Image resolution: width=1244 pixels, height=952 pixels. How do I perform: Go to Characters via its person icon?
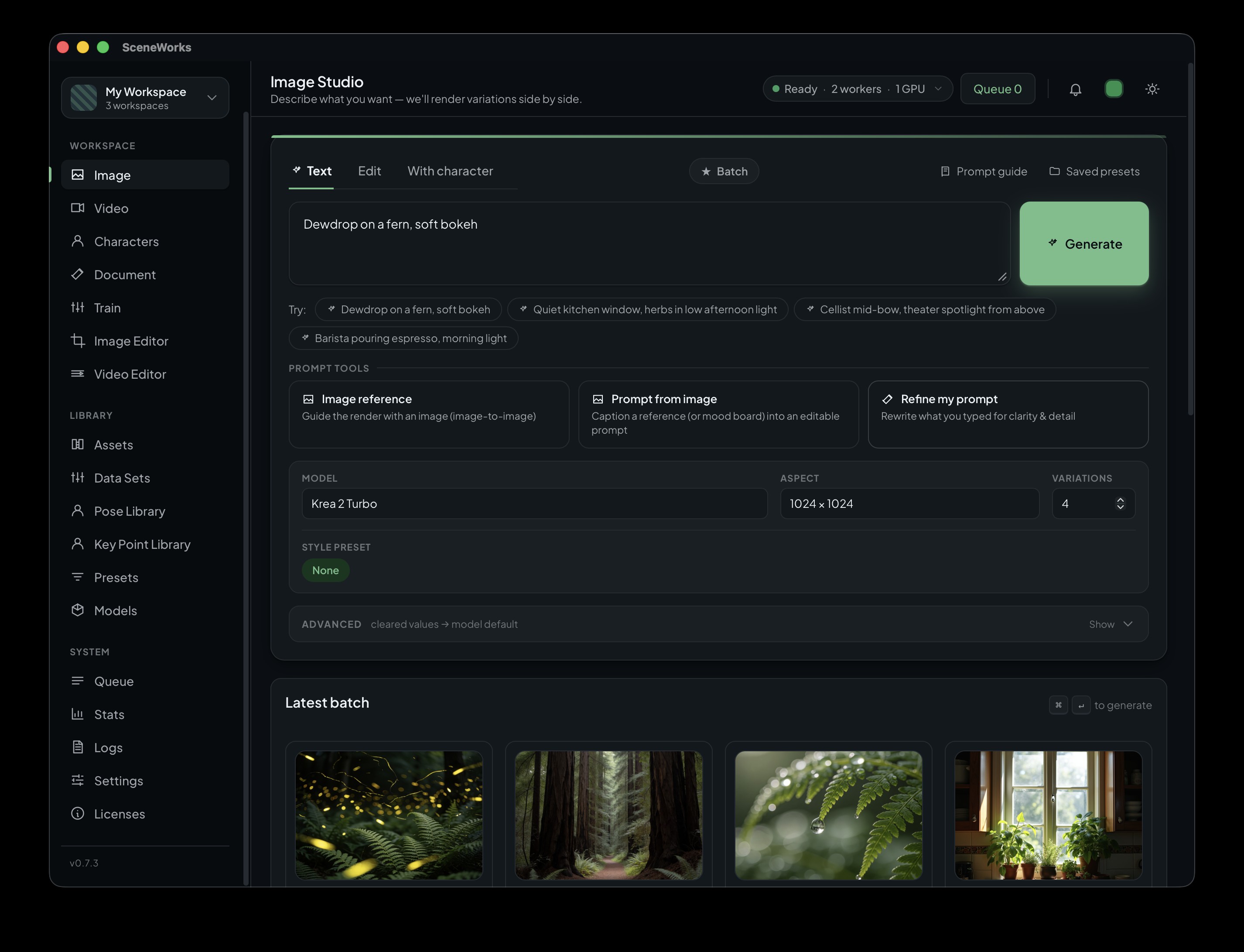[78, 241]
